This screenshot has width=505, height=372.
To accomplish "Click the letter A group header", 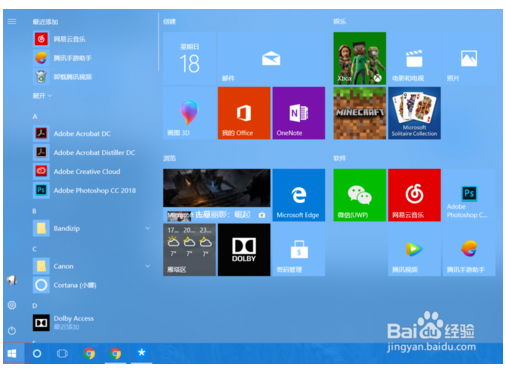I will tap(35, 117).
